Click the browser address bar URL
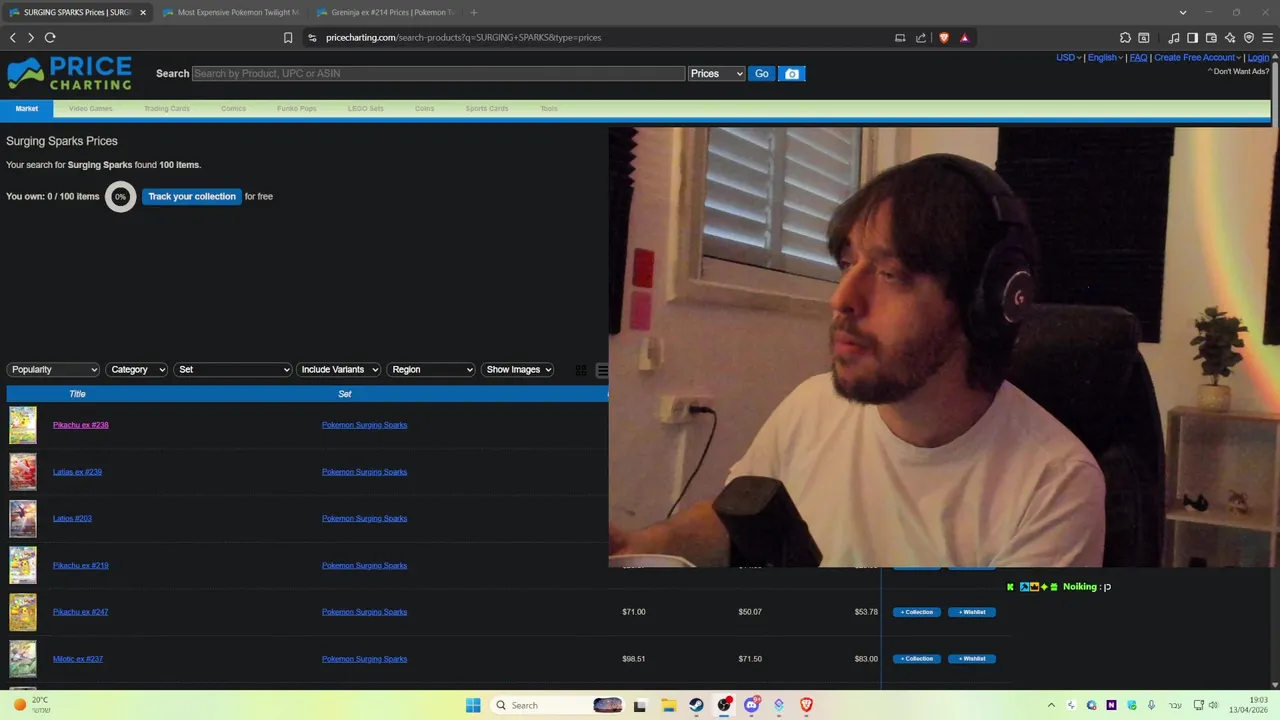The height and width of the screenshot is (720, 1280). coord(463,38)
